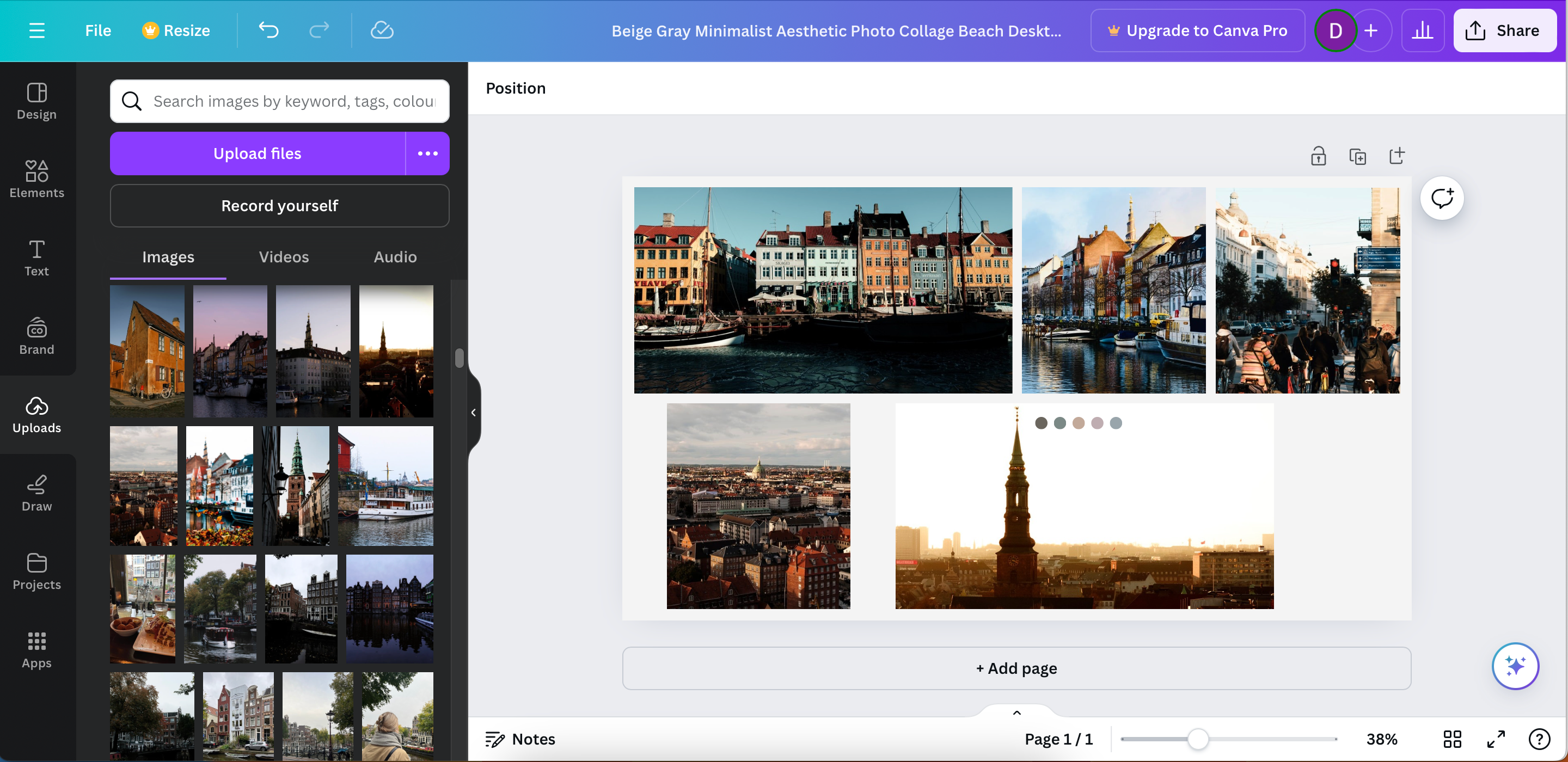Click the lock icon on canvas
The width and height of the screenshot is (1568, 762).
(x=1318, y=156)
